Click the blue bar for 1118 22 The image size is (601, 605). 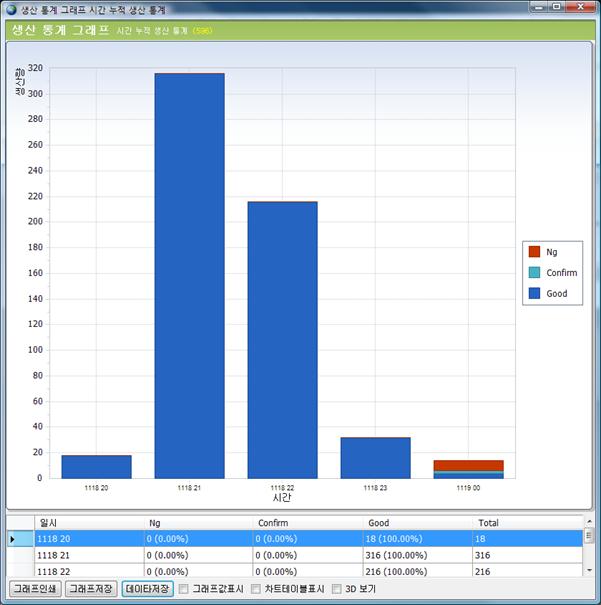282,340
